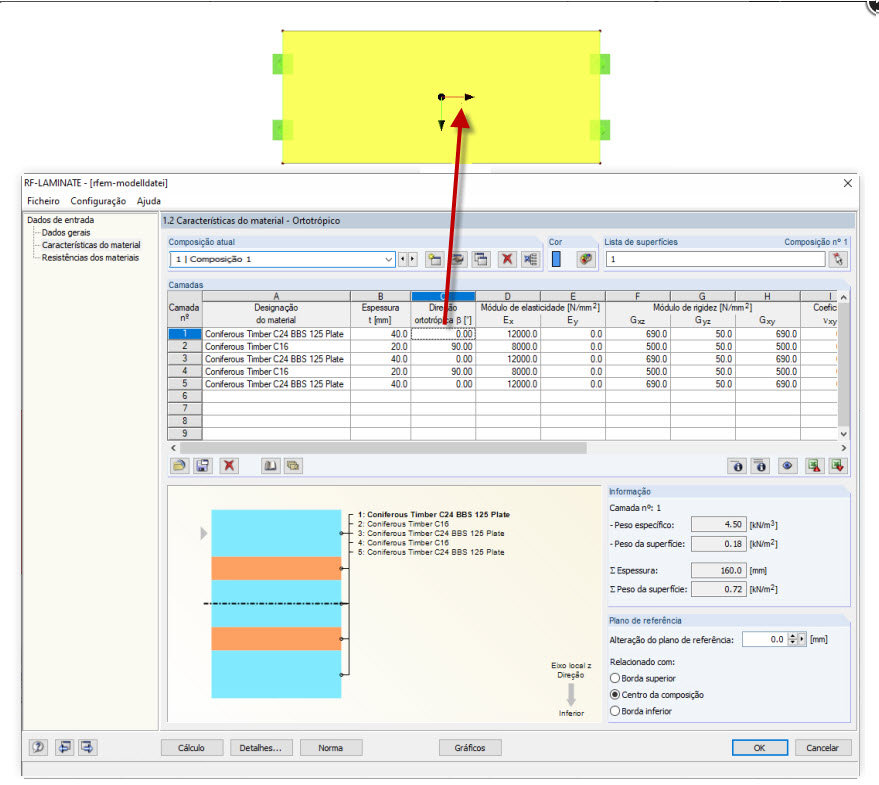Open the arrow menu next to reference plane stepper

tap(802, 639)
